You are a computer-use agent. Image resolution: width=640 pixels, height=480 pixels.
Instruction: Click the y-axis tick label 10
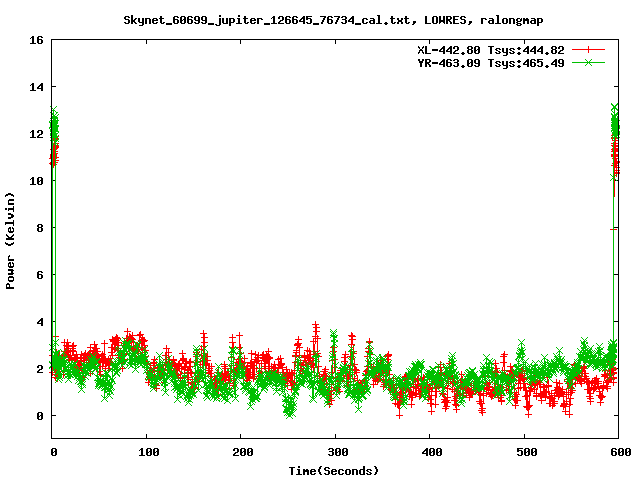(x=36, y=181)
